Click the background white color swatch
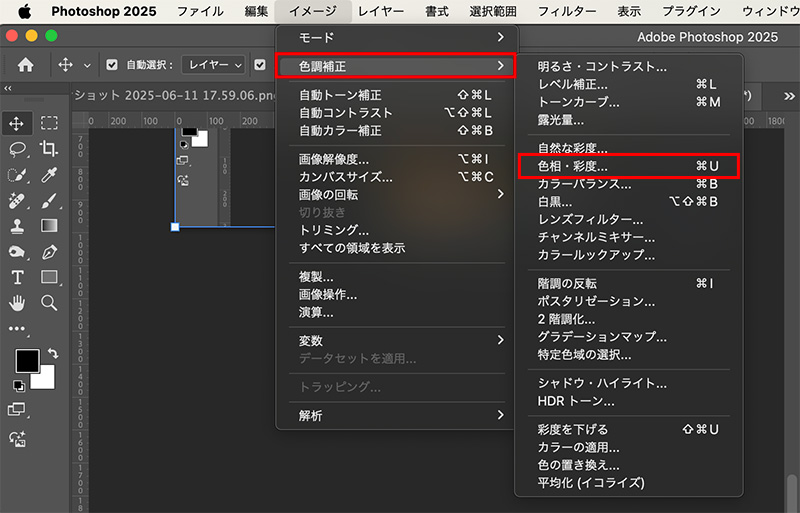This screenshot has width=800, height=513. [46, 381]
